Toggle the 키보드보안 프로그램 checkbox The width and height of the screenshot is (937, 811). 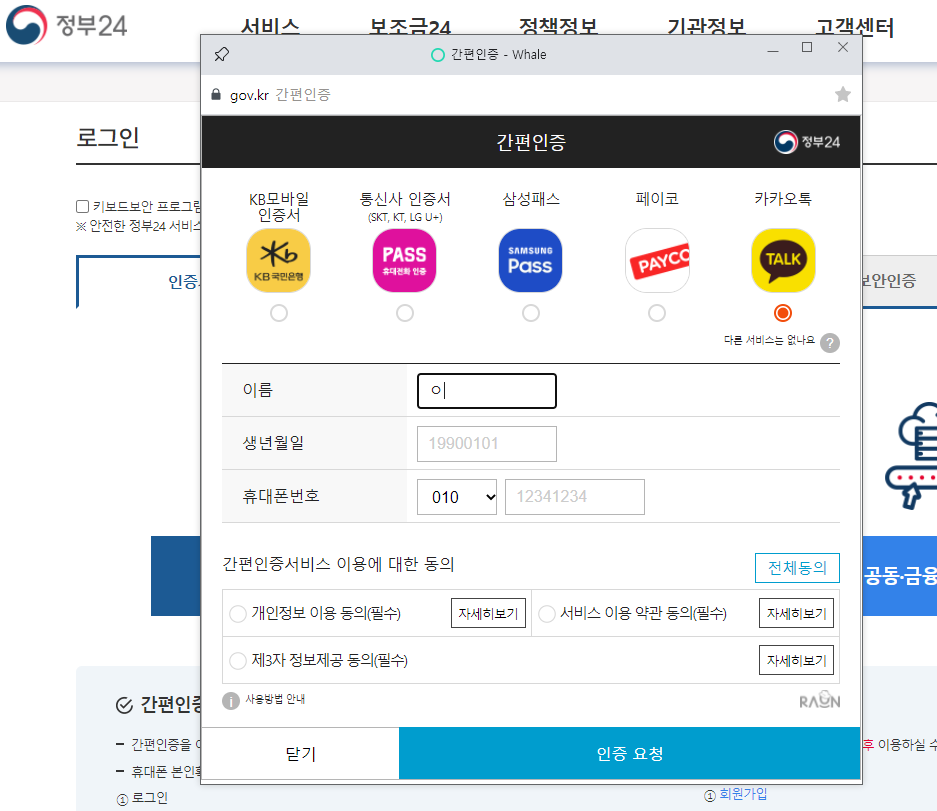[82, 206]
